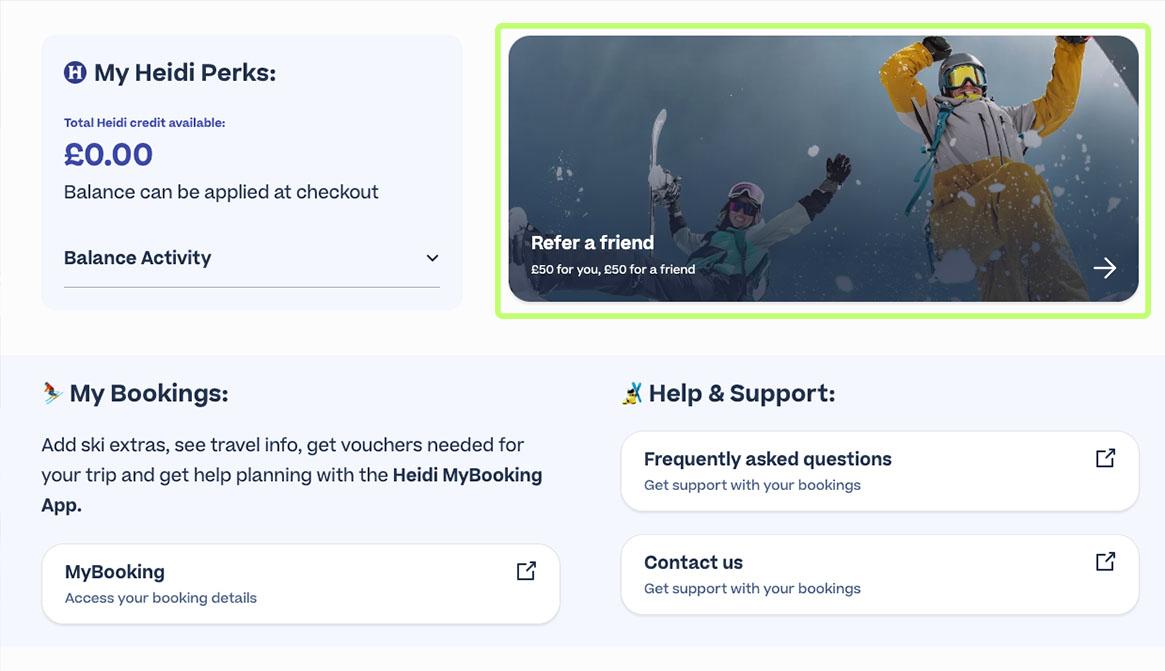
Task: Toggle the Balance Activity section label
Action: coord(138,258)
